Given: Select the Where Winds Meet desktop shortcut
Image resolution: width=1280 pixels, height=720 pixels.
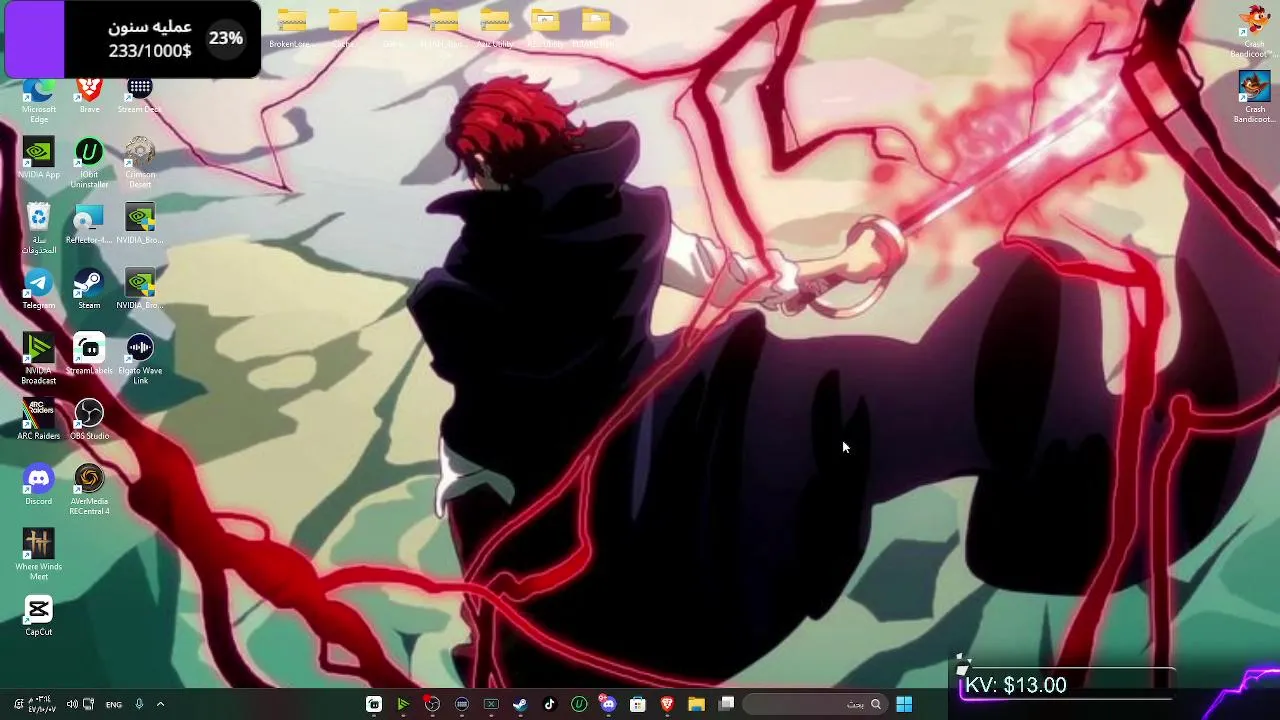Looking at the screenshot, I should point(38,555).
